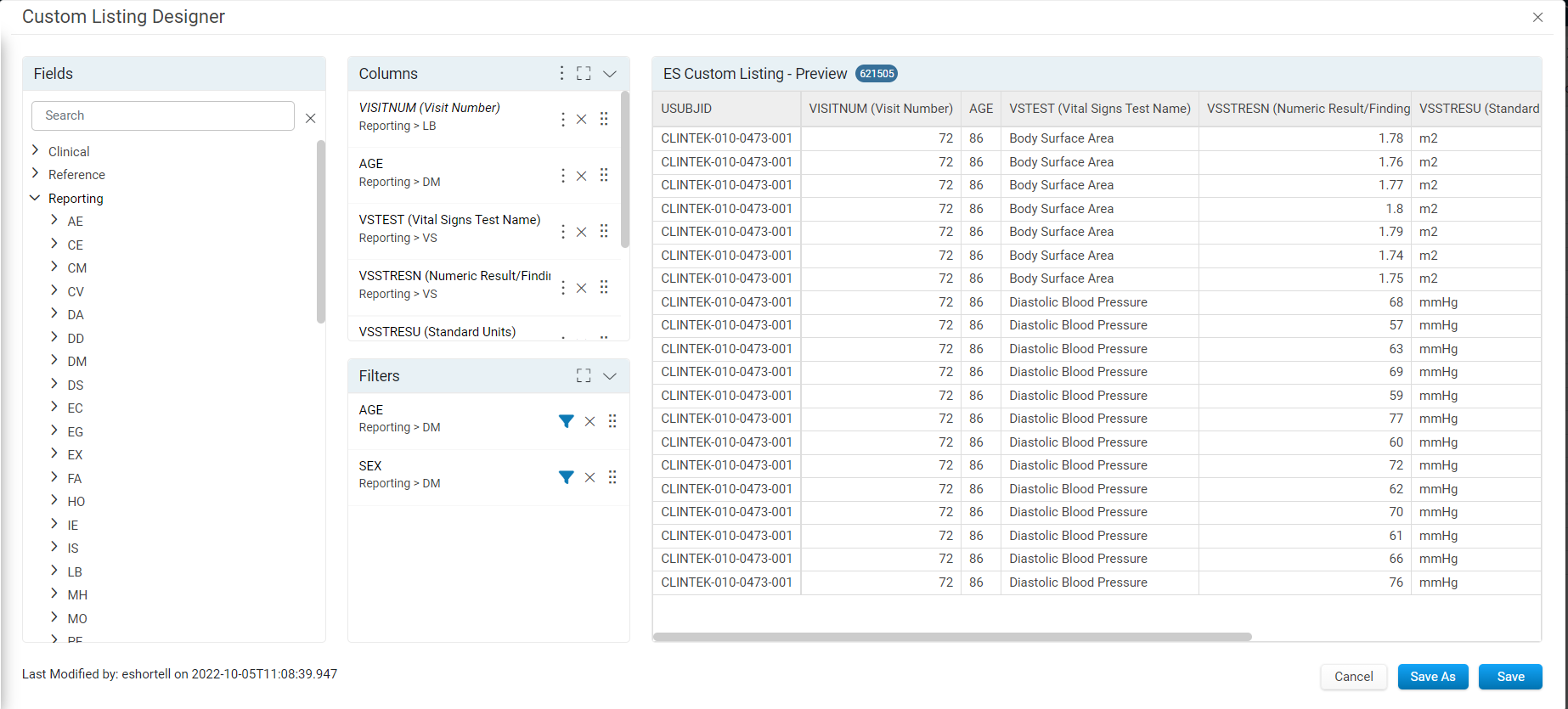This screenshot has height=709, width=1568.
Task: Click the VSSTRESU table column header
Action: pos(1476,109)
